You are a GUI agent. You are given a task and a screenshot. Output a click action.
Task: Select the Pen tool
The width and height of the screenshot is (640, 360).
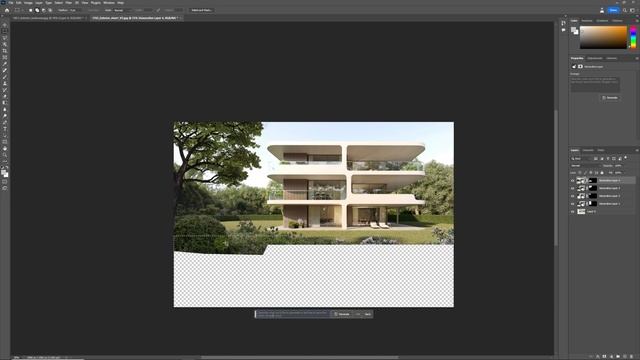click(x=5, y=122)
